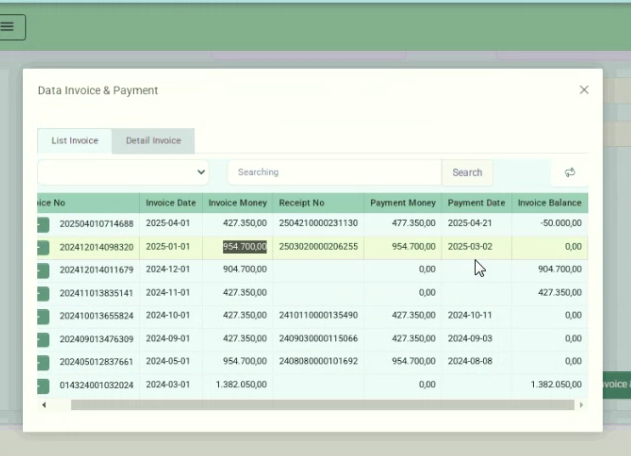Click green row icon for invoice 202410013655824
This screenshot has width=631, height=456.
43,316
